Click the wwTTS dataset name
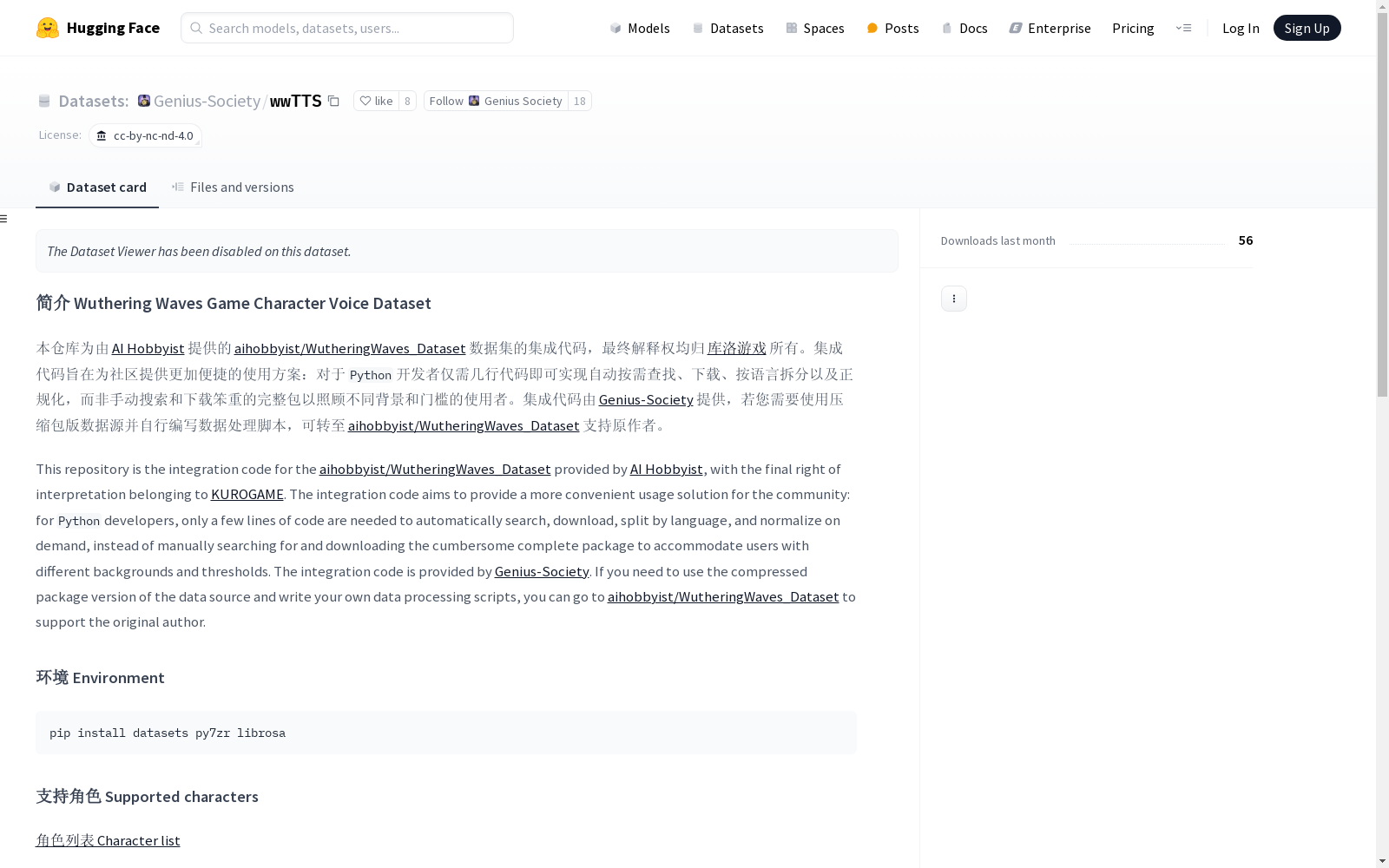 pyautogui.click(x=296, y=101)
